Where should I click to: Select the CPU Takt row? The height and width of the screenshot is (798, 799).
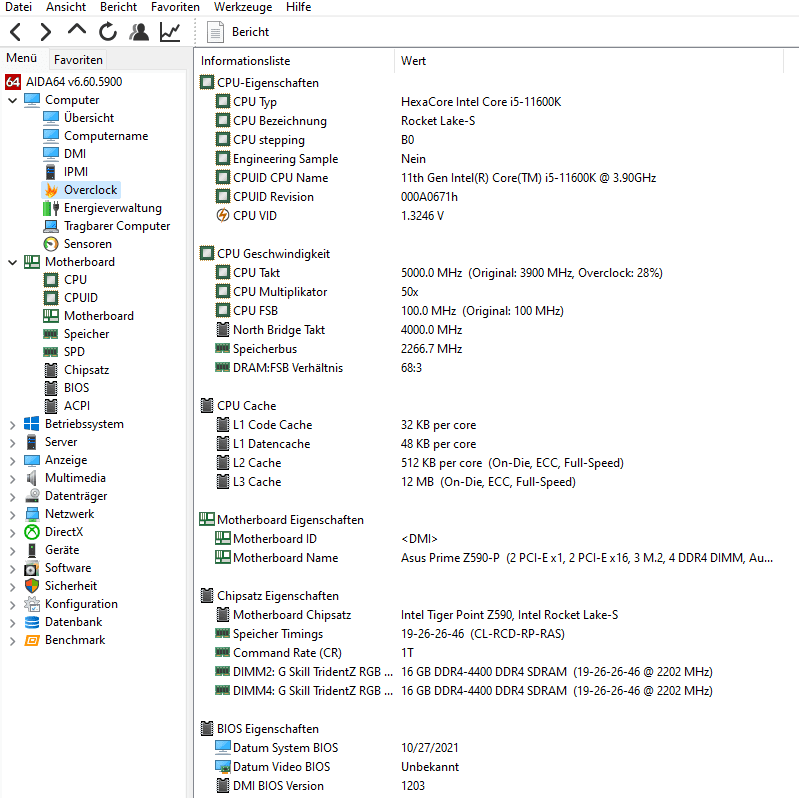pos(489,273)
